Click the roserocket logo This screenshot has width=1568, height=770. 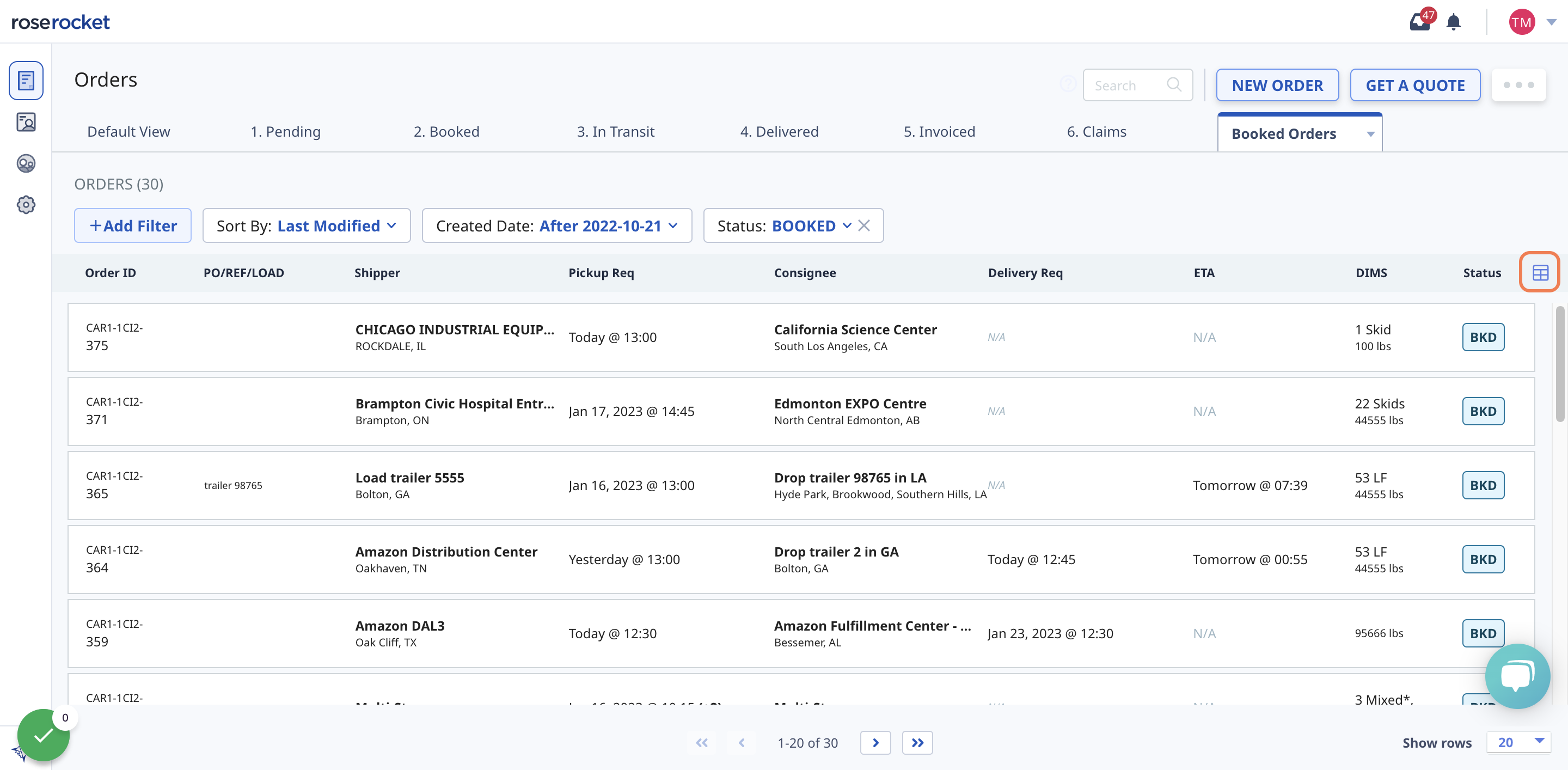60,22
